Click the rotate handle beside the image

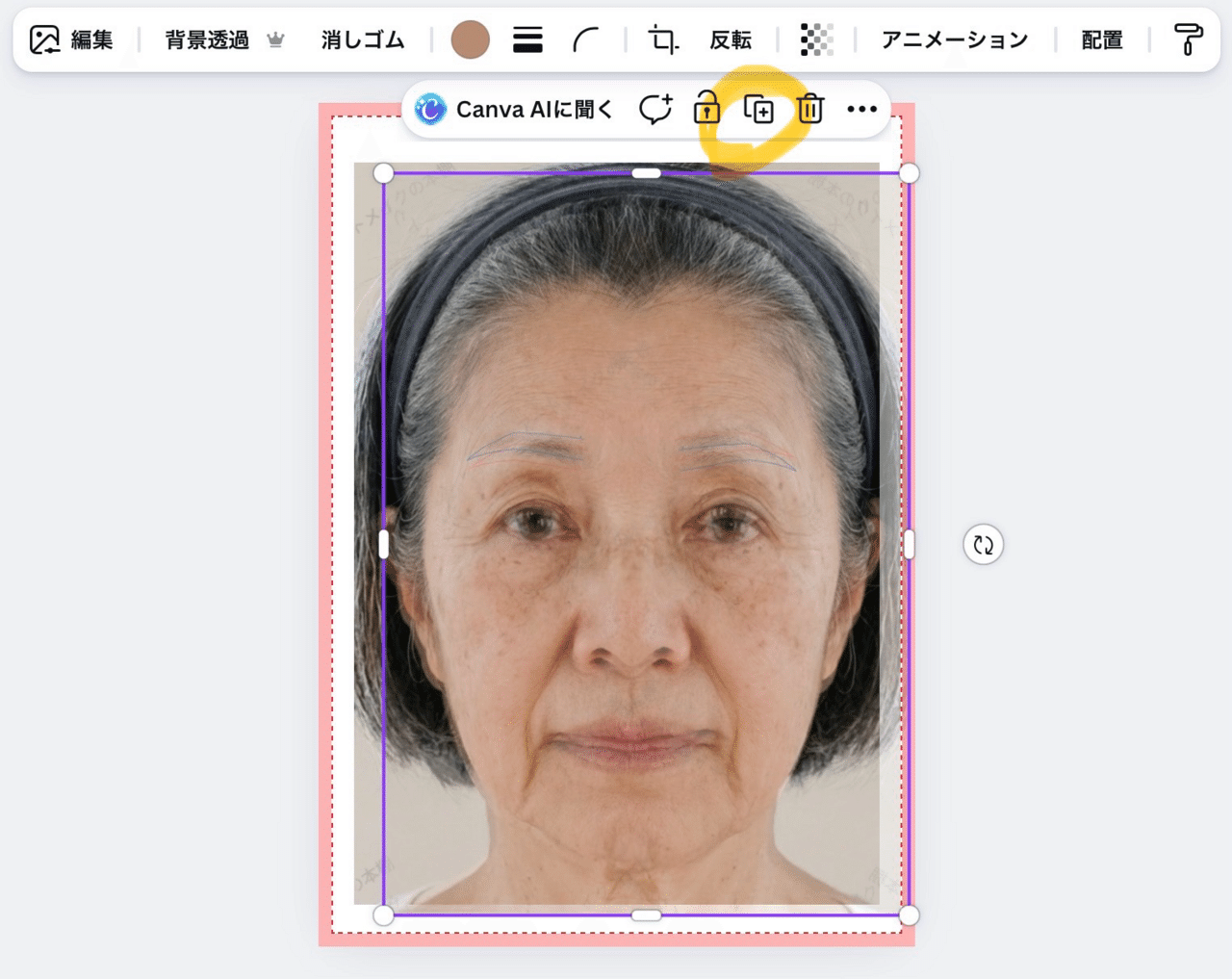[x=983, y=545]
